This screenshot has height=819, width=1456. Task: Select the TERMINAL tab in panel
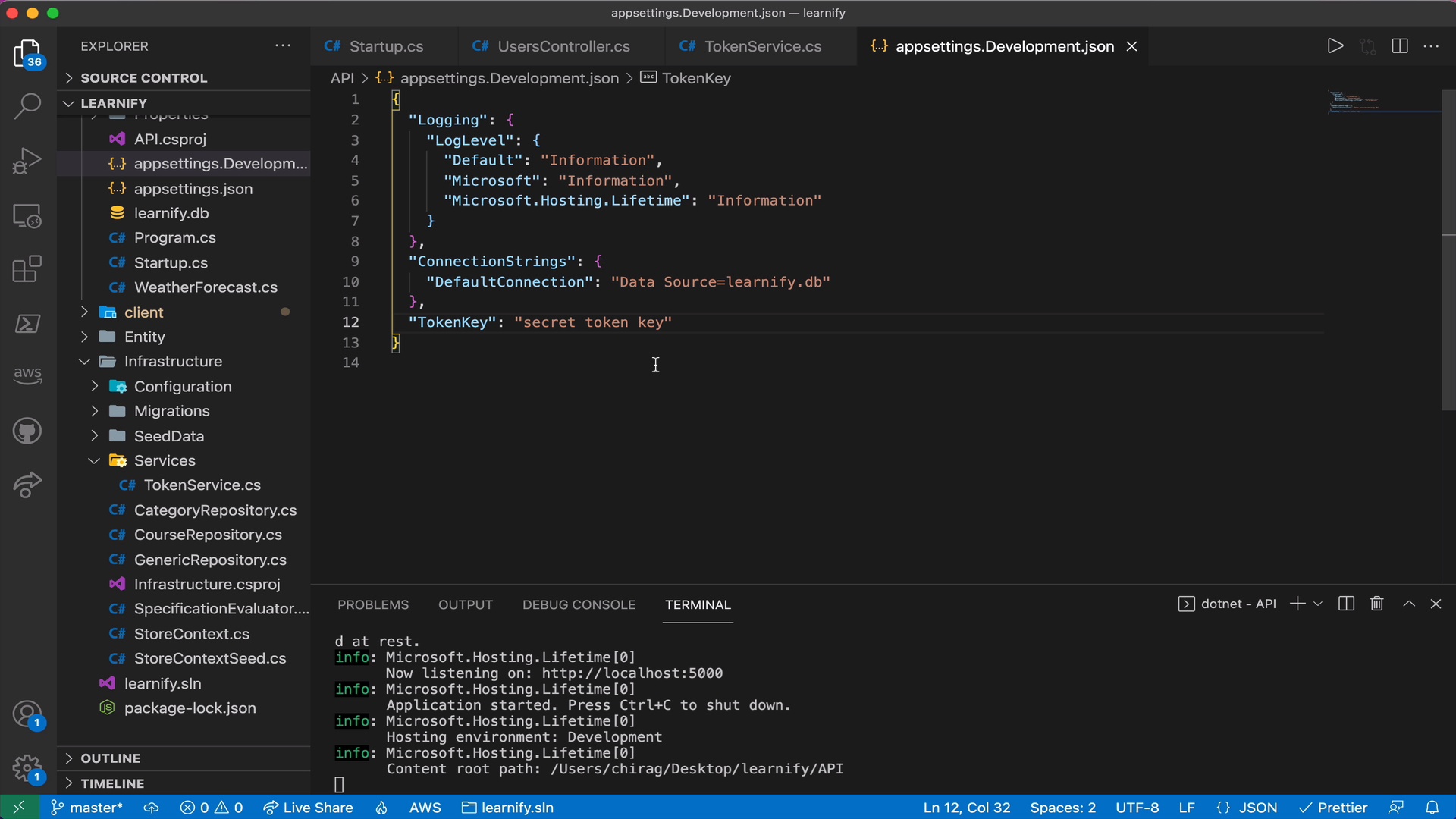coord(698,604)
